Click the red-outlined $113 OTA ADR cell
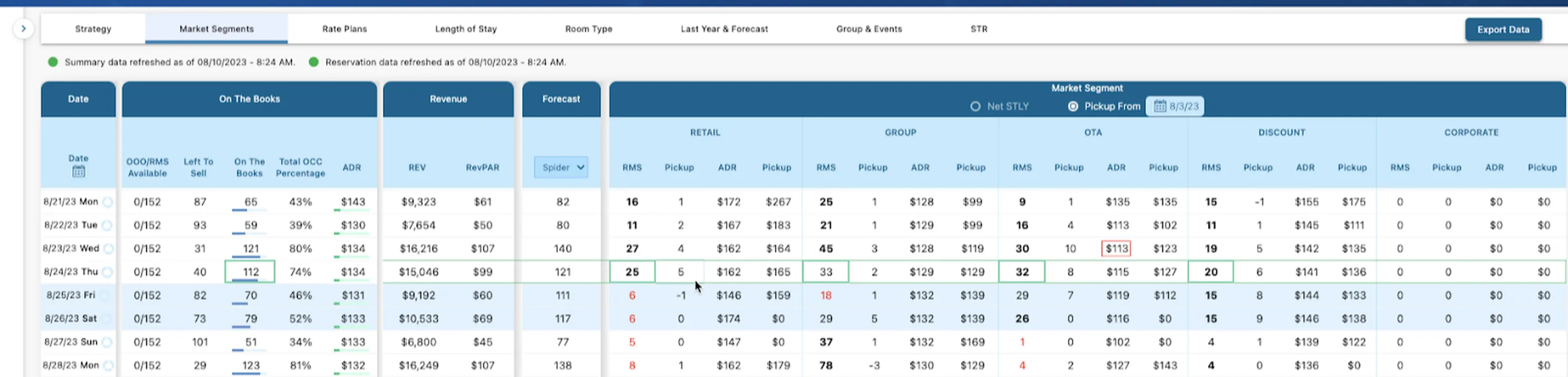The height and width of the screenshot is (377, 1568). click(x=1116, y=249)
